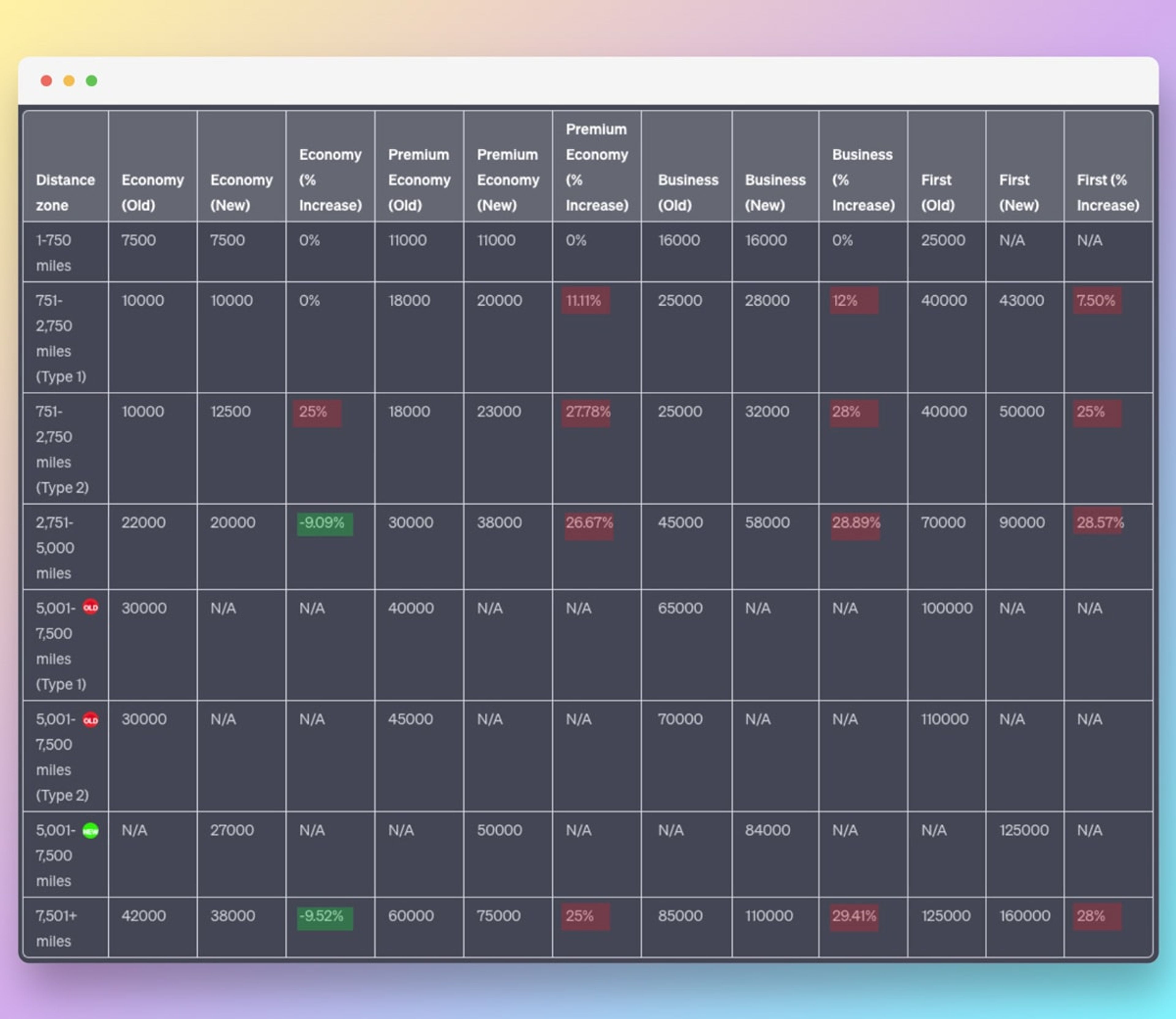This screenshot has width=1176, height=1019.
Task: Click the First (New) column header
Action: tap(1019, 192)
